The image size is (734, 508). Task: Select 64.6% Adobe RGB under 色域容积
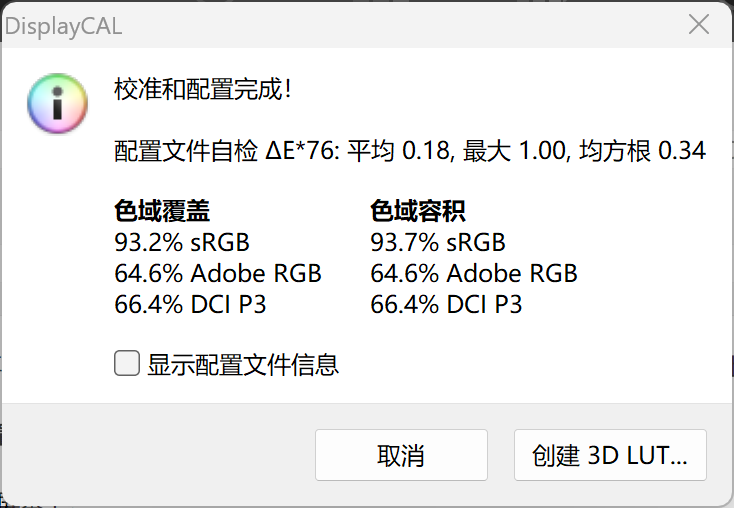(x=474, y=273)
